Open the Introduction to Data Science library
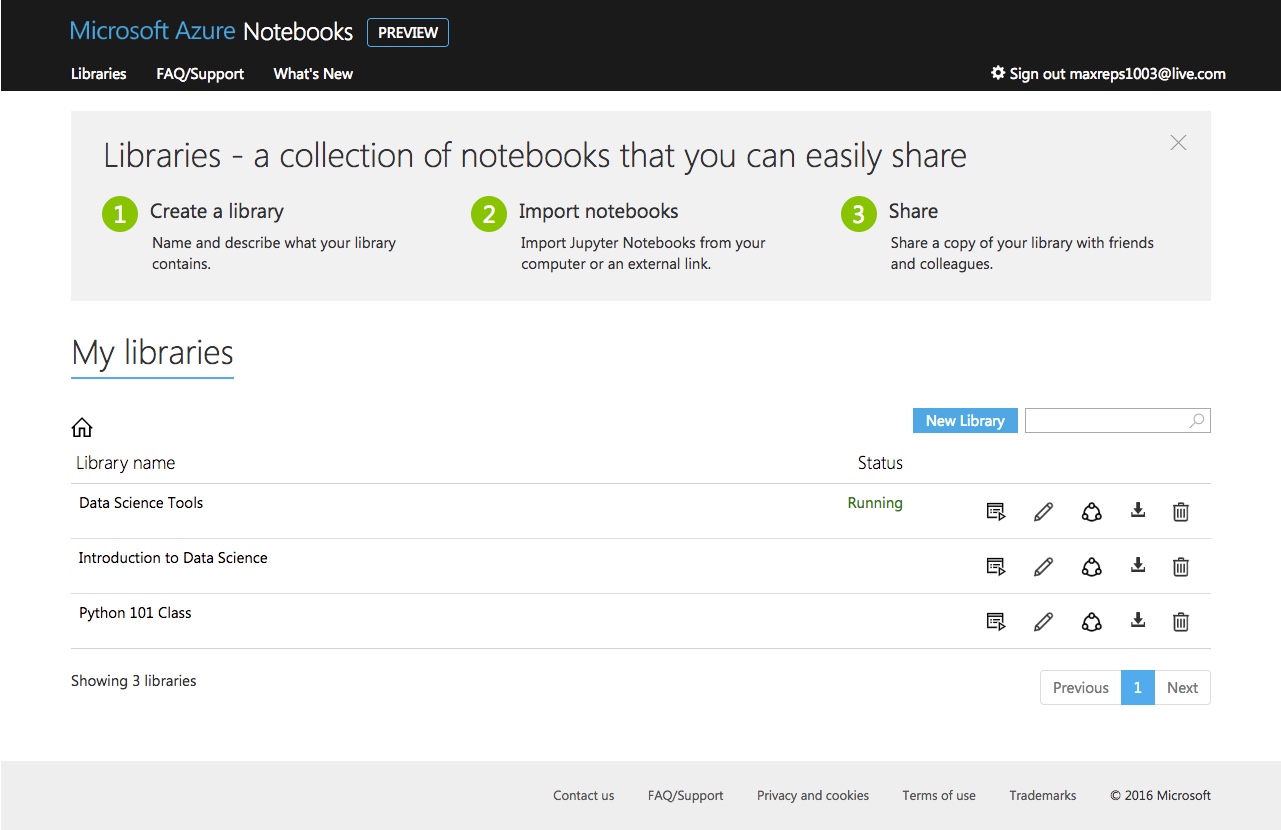Image resolution: width=1281 pixels, height=830 pixels. pos(173,558)
